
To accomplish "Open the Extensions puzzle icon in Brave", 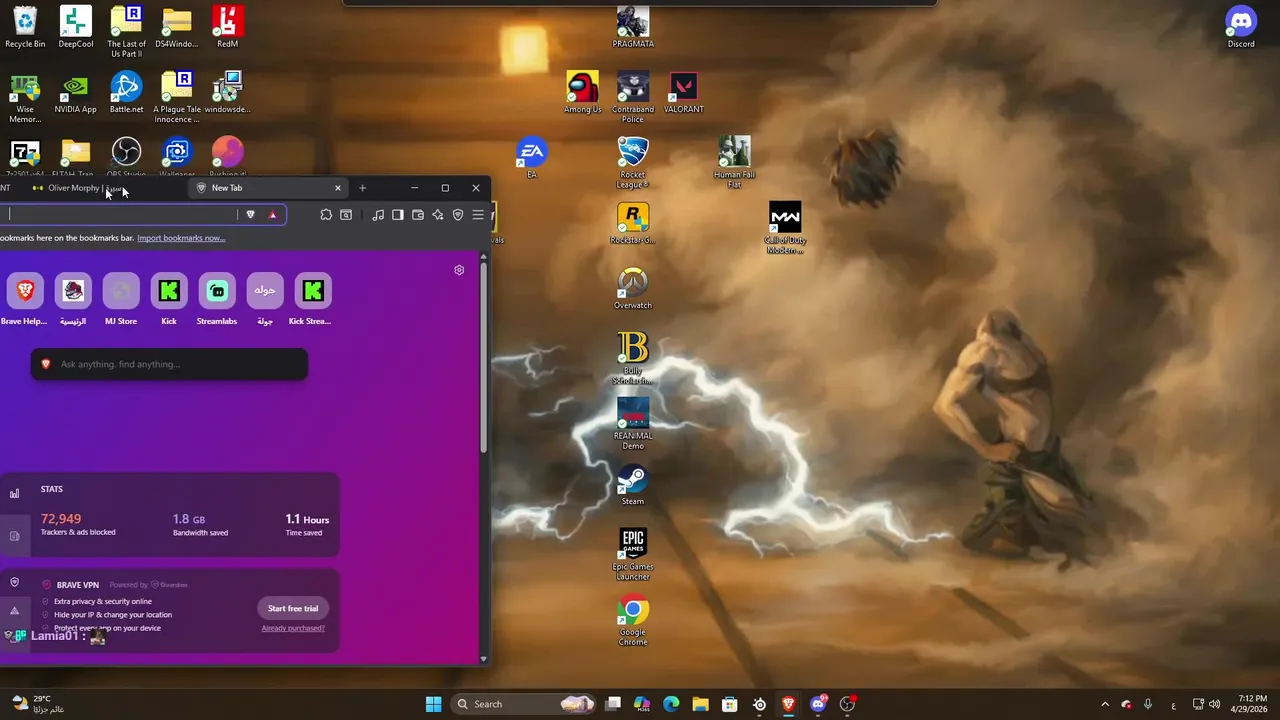I will click(x=326, y=215).
